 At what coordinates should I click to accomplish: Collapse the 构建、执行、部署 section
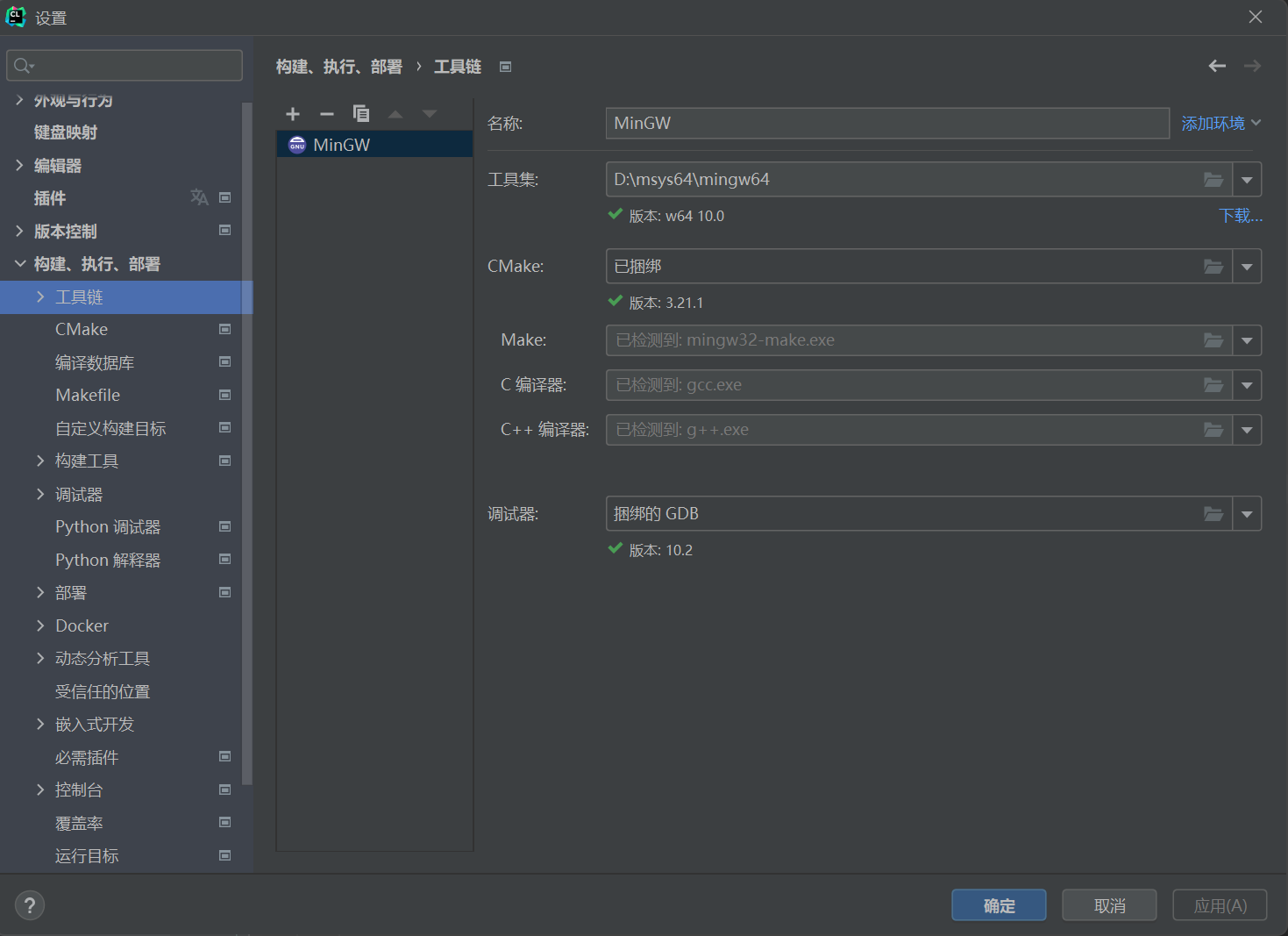click(19, 263)
